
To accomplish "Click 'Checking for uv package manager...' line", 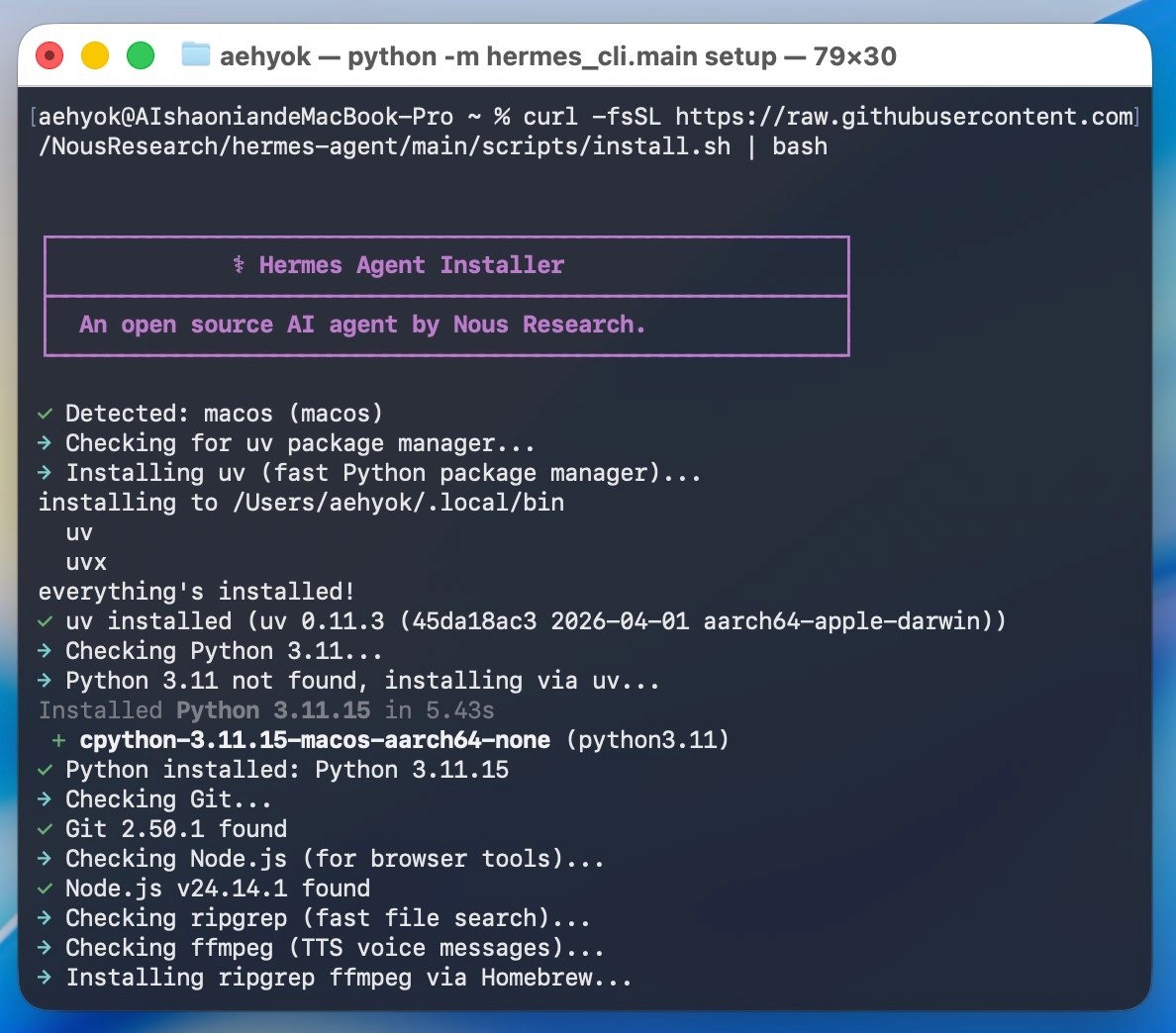I will (x=300, y=443).
